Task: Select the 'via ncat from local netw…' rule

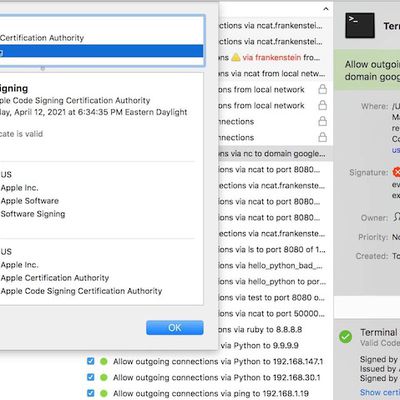Action: click(x=275, y=73)
